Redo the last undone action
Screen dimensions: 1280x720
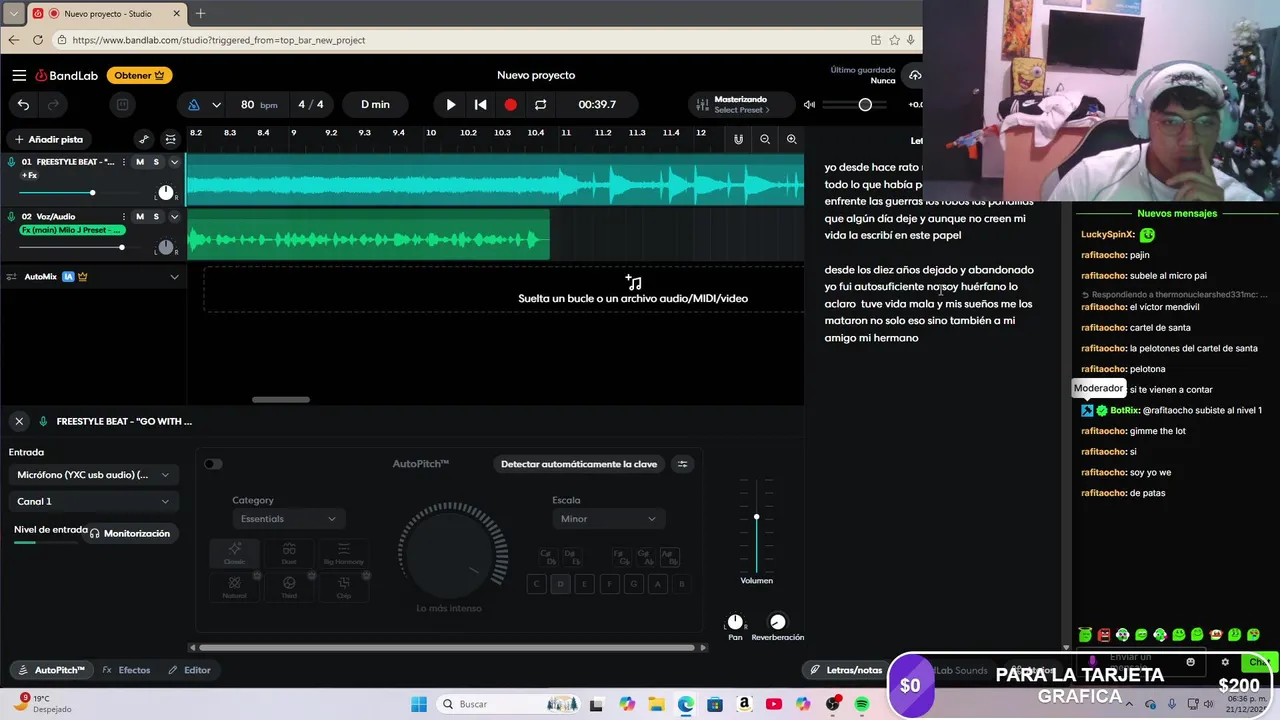[54, 104]
